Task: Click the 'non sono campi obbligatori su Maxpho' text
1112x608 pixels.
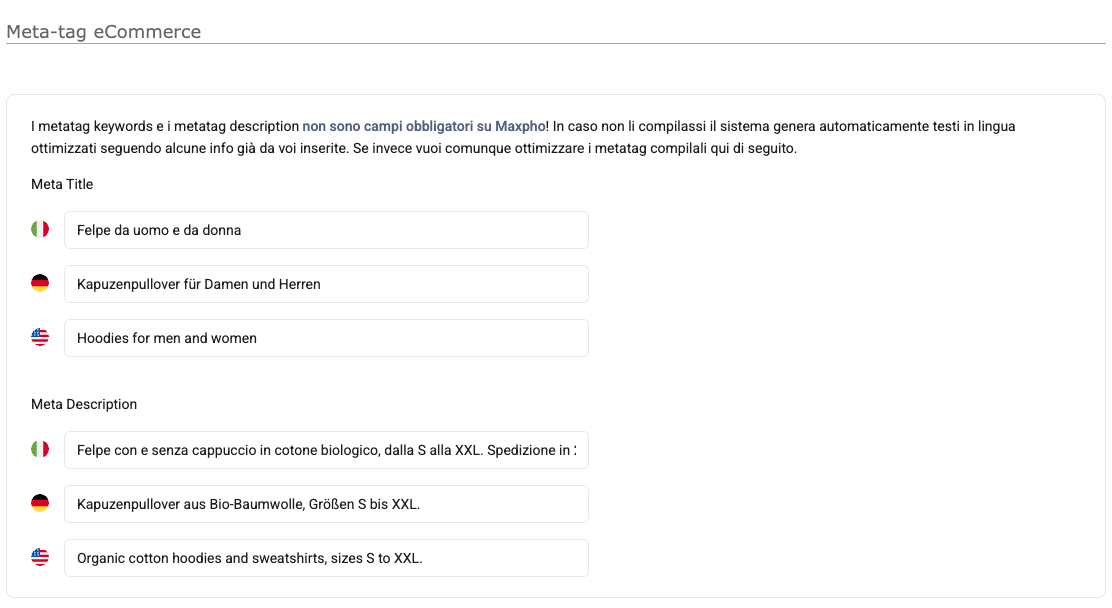Action: click(x=424, y=126)
